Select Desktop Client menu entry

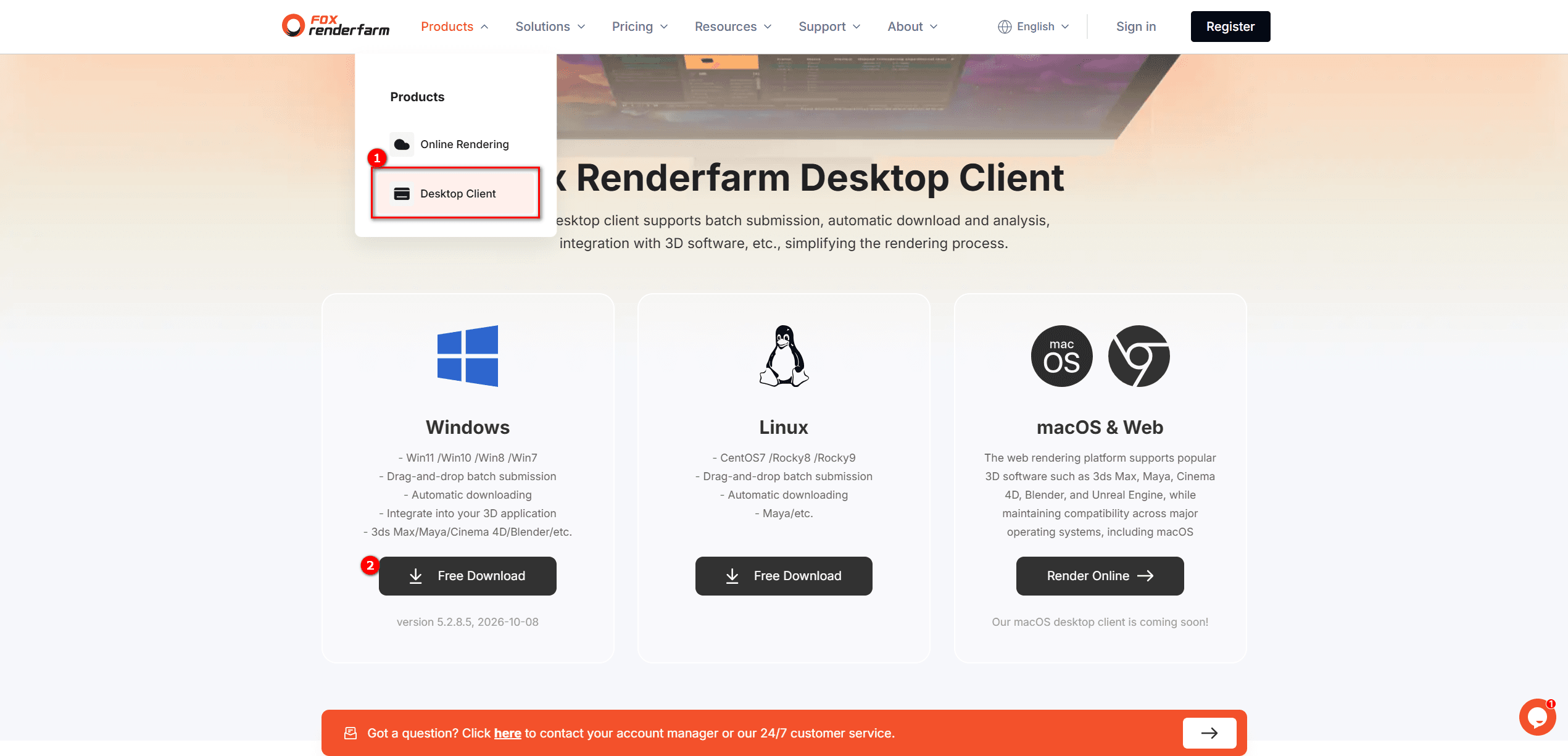[456, 193]
